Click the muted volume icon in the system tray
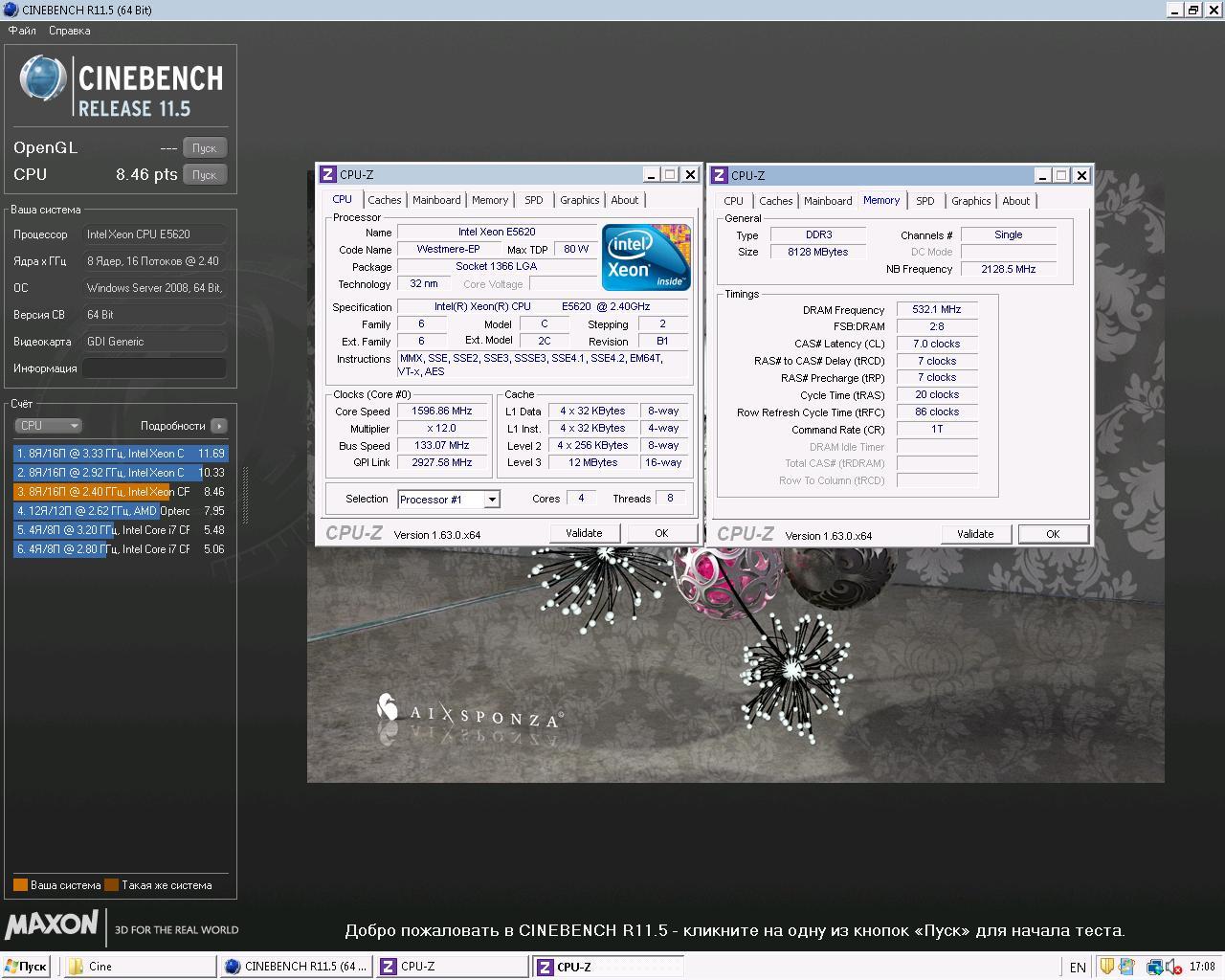 [x=1173, y=967]
